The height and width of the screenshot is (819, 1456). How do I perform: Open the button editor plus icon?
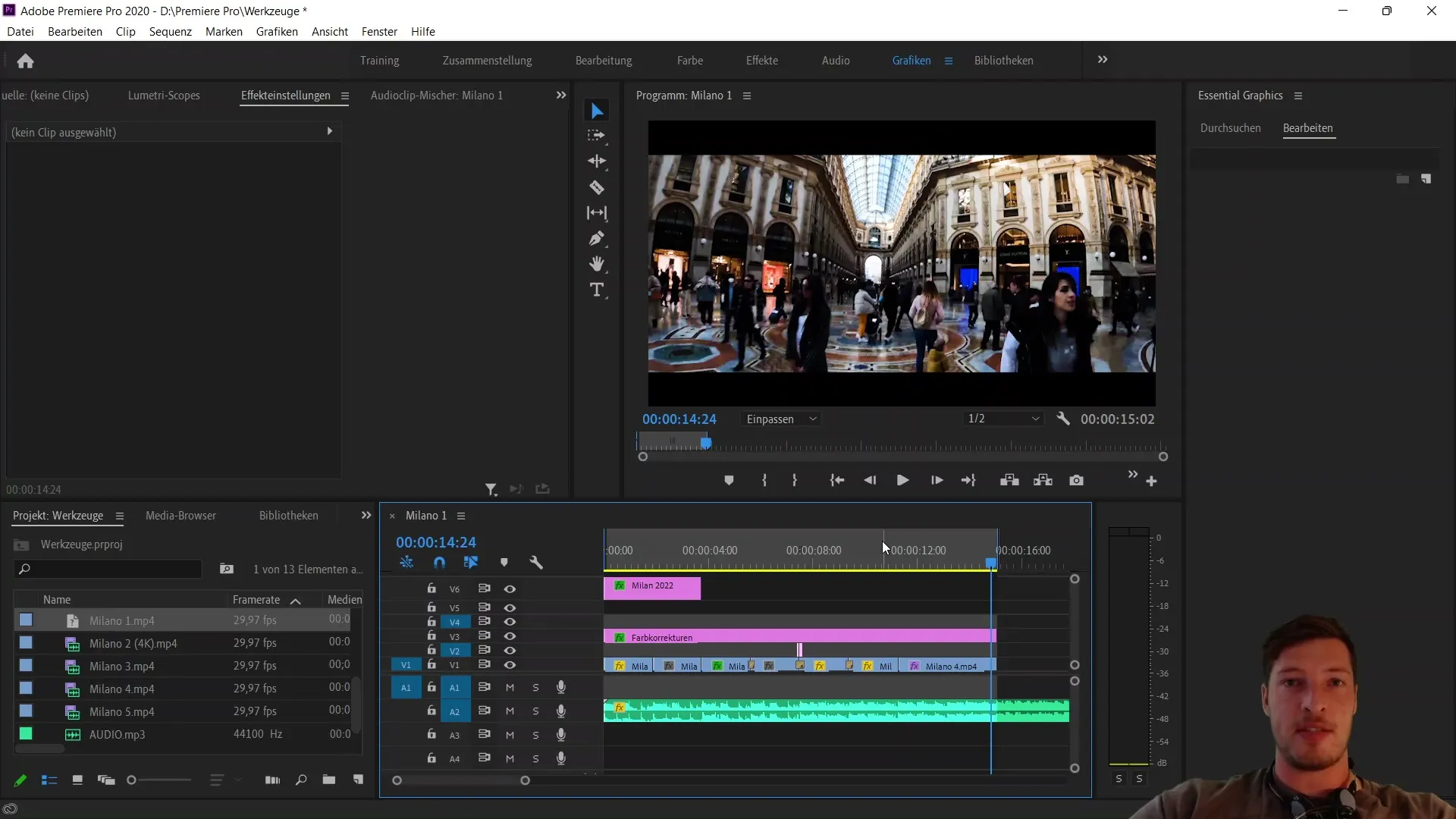coord(1151,482)
